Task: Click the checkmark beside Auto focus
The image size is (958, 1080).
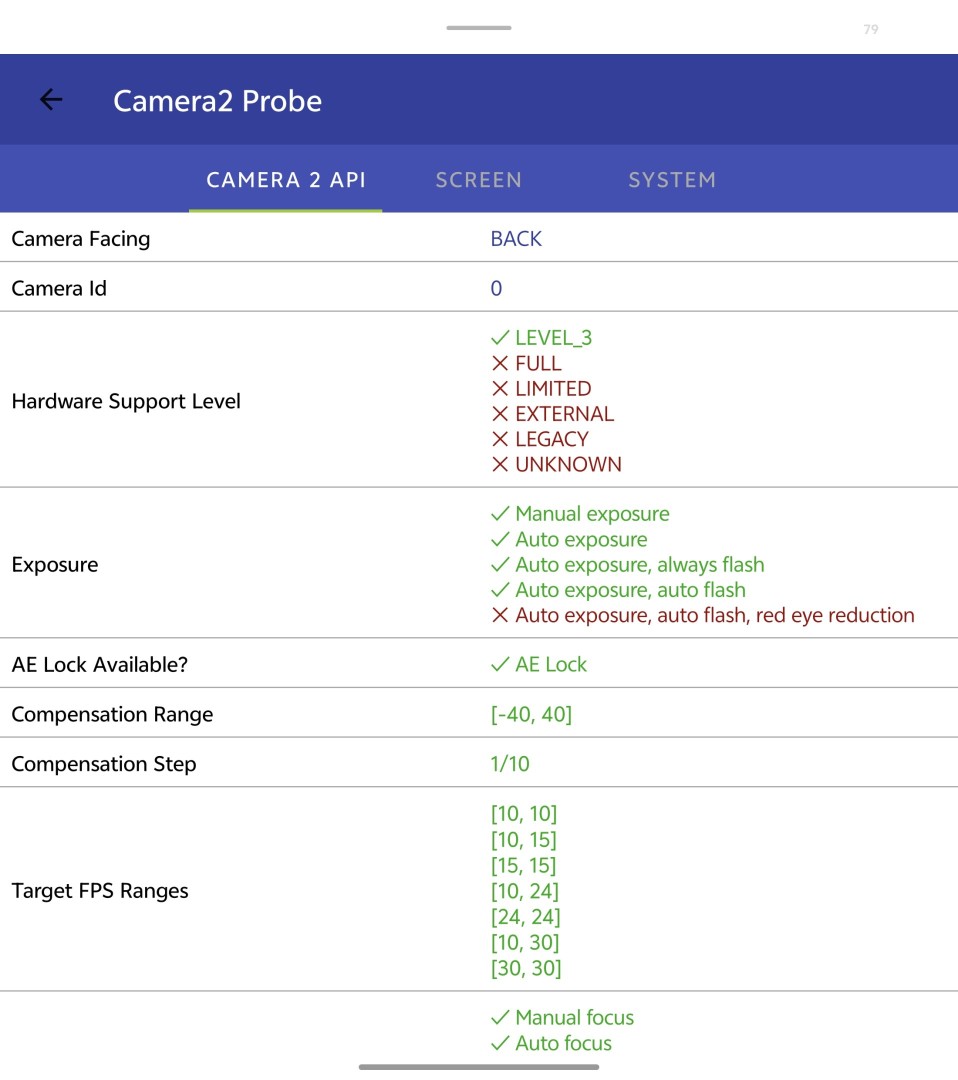Action: [500, 1044]
